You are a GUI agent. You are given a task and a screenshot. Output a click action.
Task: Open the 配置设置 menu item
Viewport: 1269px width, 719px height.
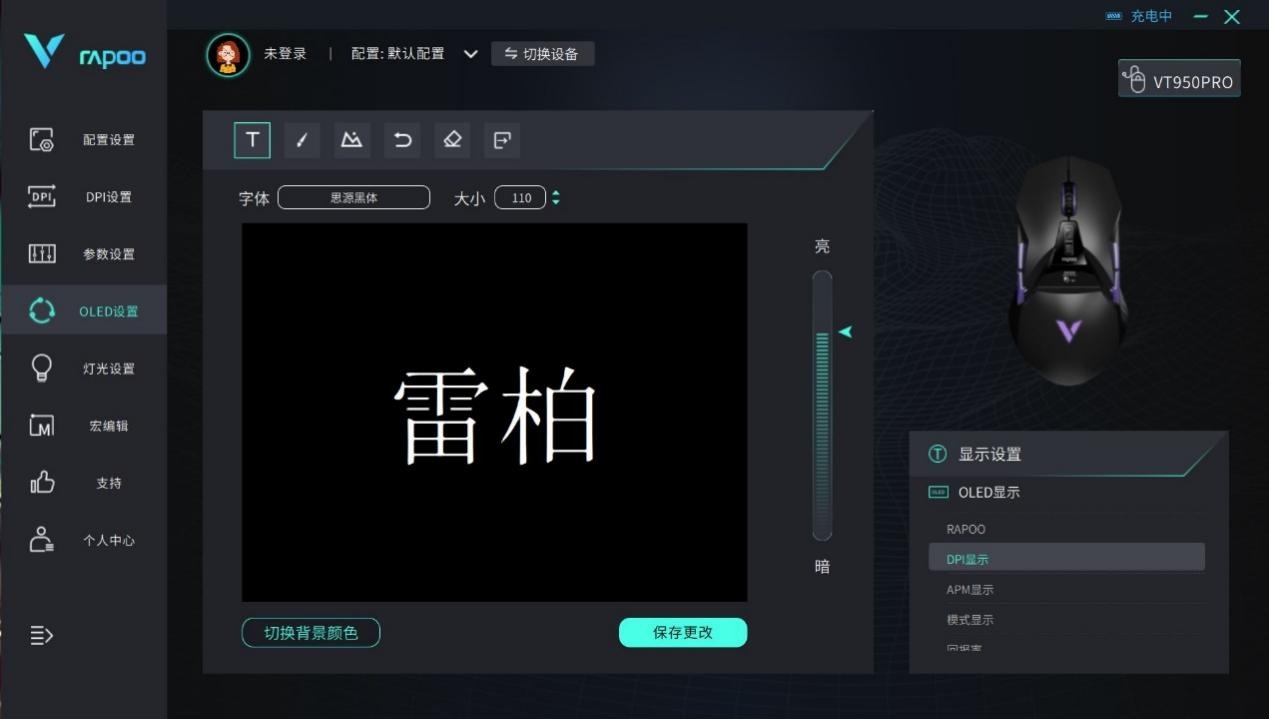(108, 140)
